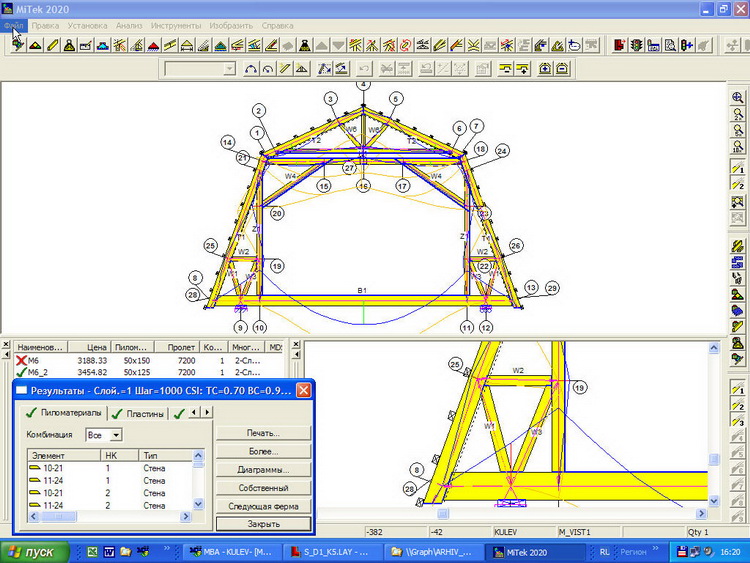This screenshot has height=563, width=750.
Task: Switch to the Пластины tab
Action: (x=138, y=414)
